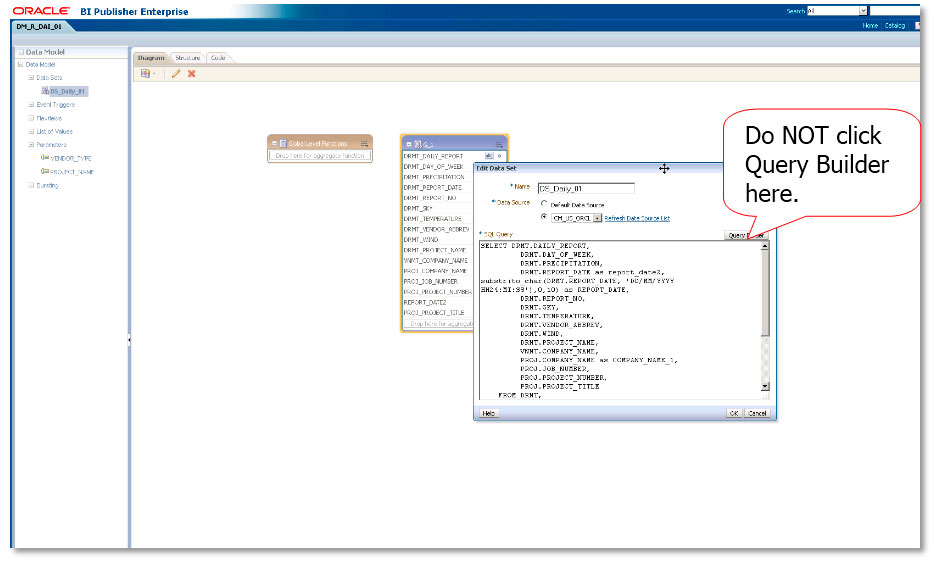Expand the List of Values node
The image size is (934, 561).
pos(31,131)
